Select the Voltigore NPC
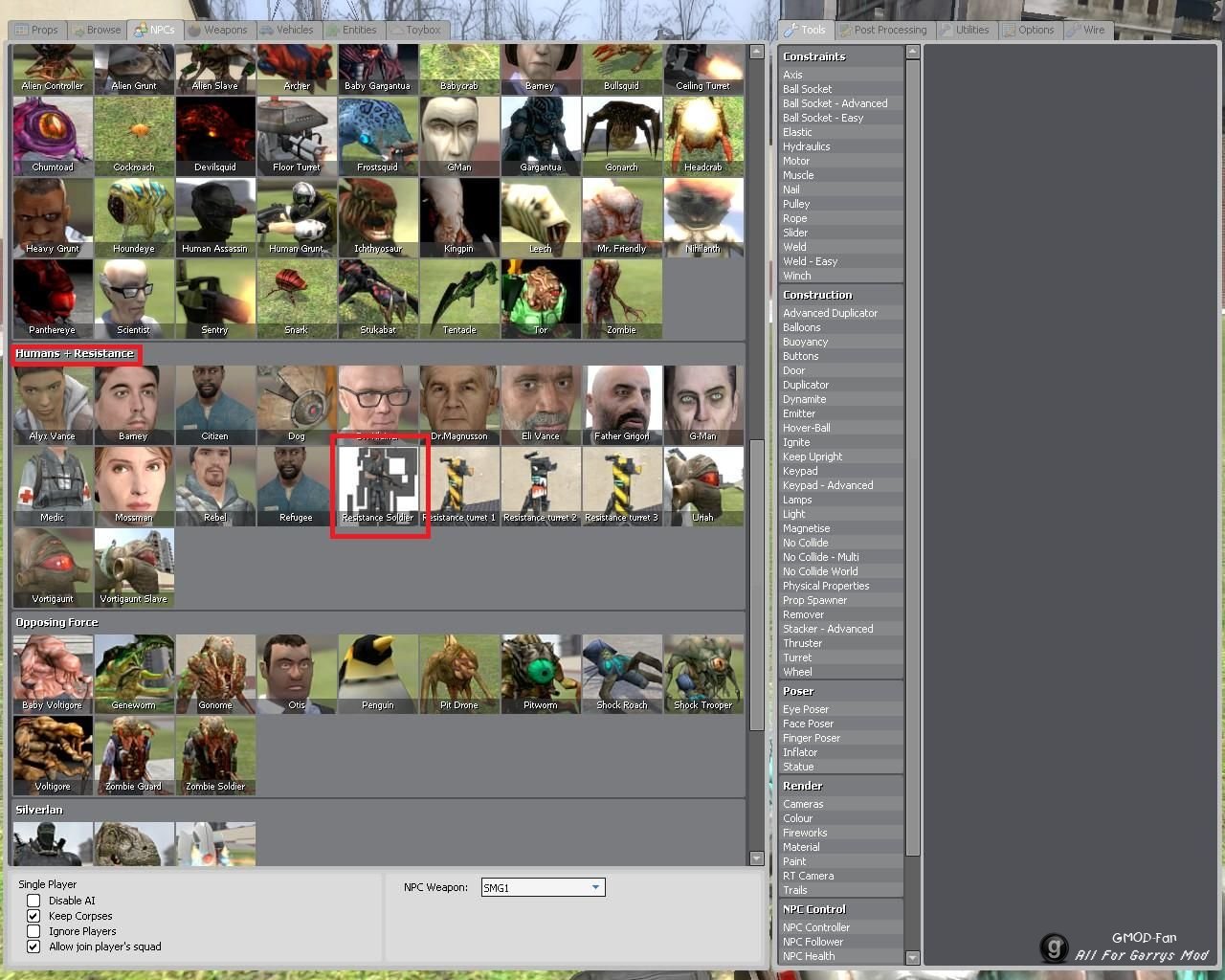1225x980 pixels. [x=53, y=755]
